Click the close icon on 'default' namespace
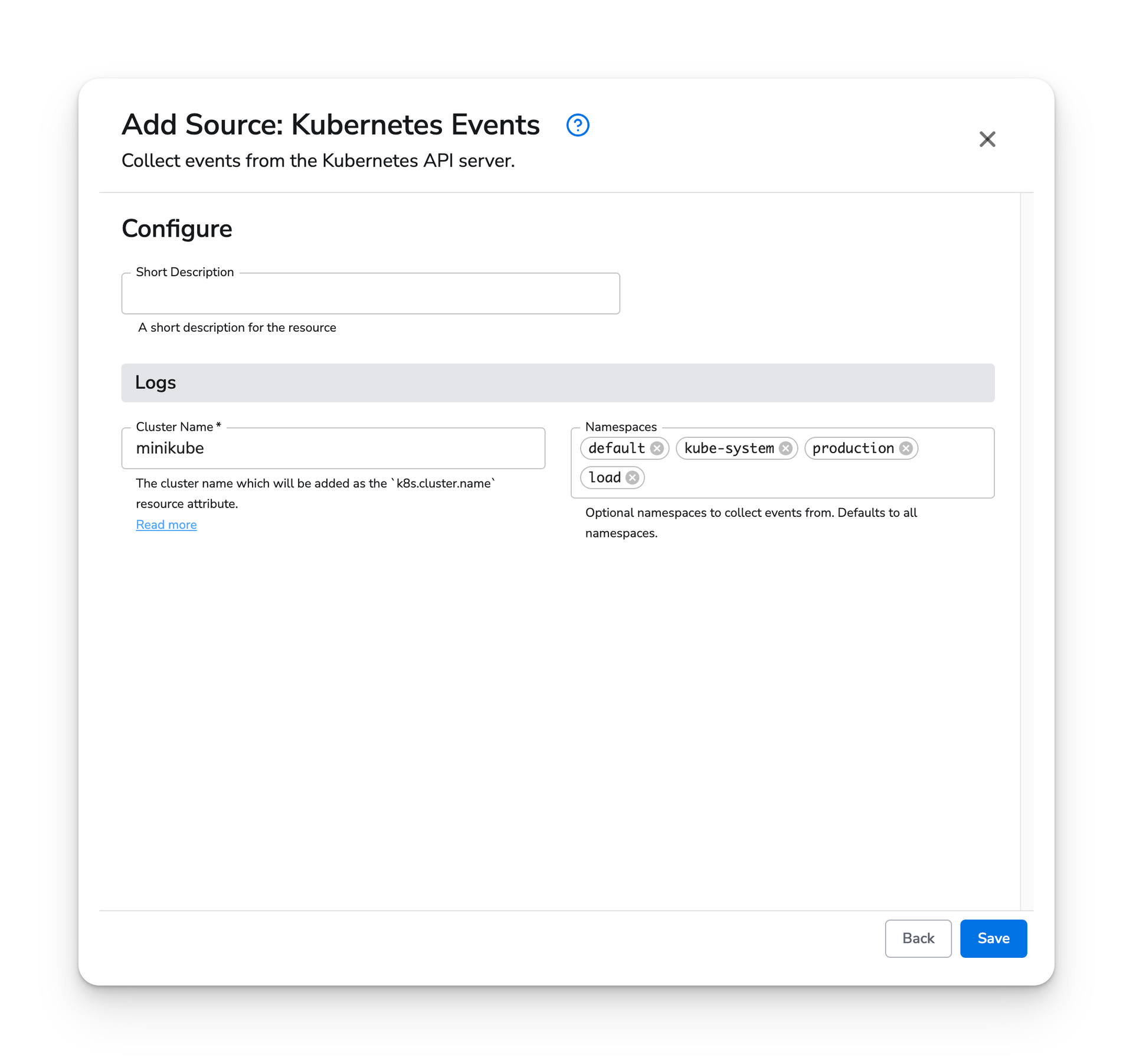 656,448
